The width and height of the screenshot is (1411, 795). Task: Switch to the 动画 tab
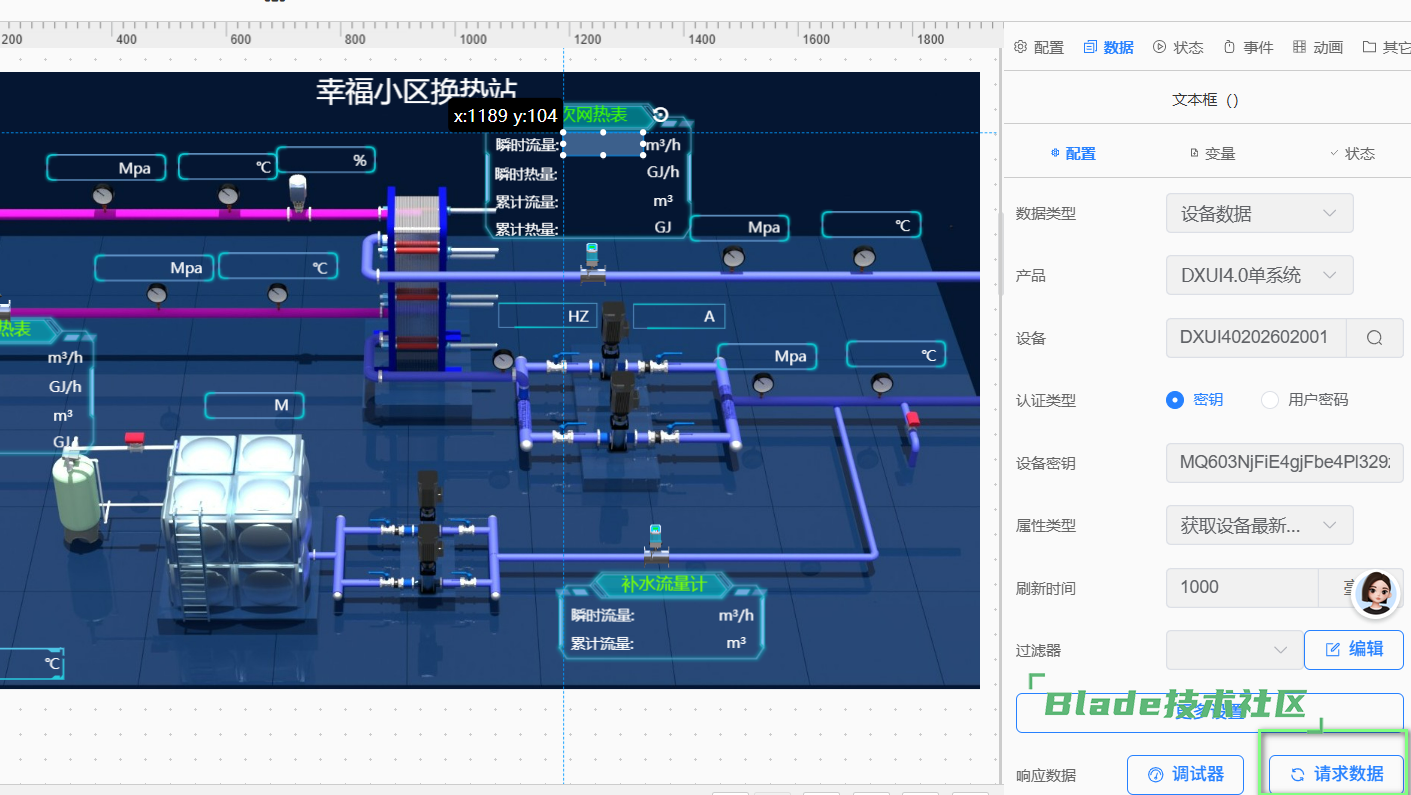tap(1317, 47)
